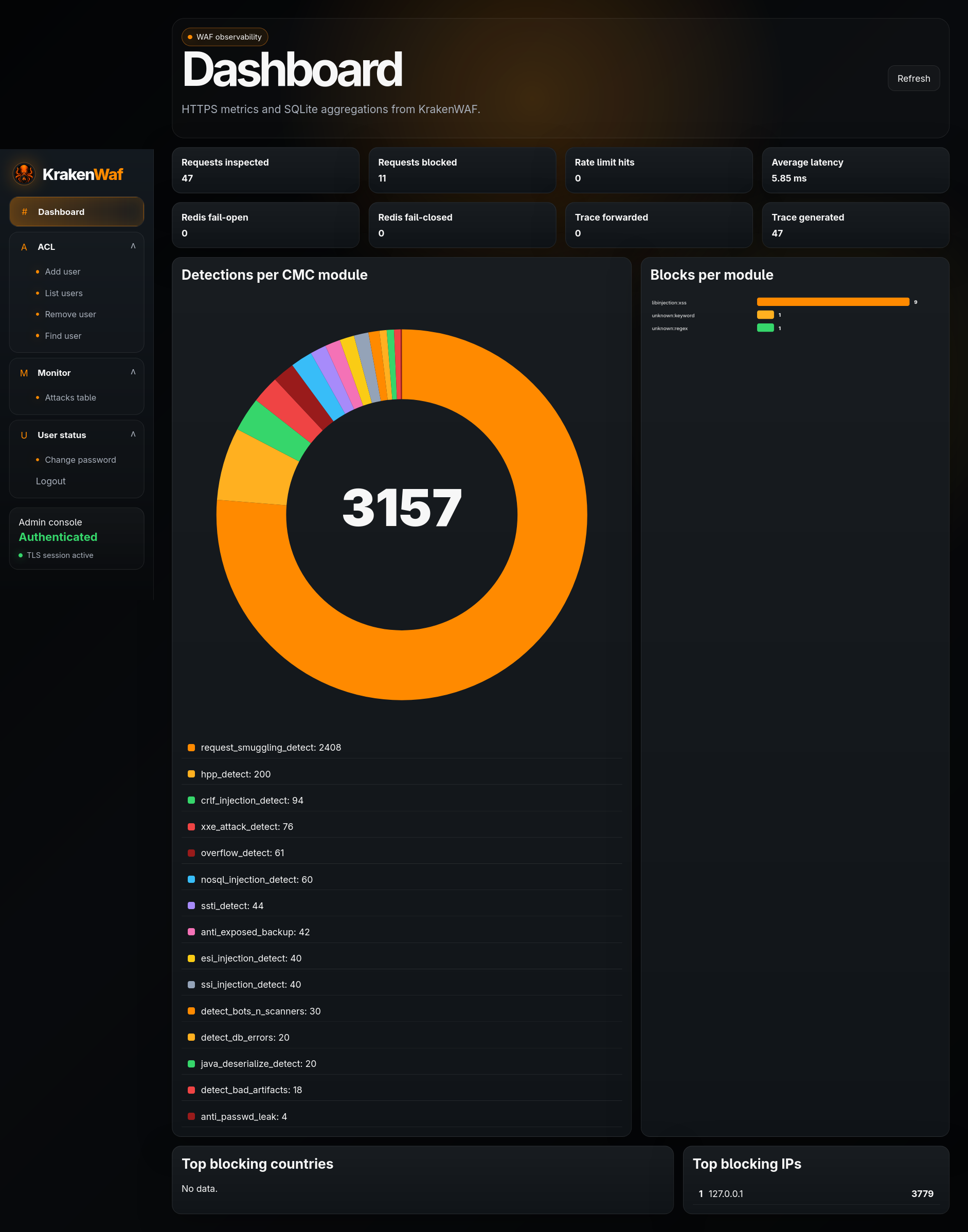Click the nosql_injection_detect blue swatch
This screenshot has height=1232, width=968.
(191, 880)
